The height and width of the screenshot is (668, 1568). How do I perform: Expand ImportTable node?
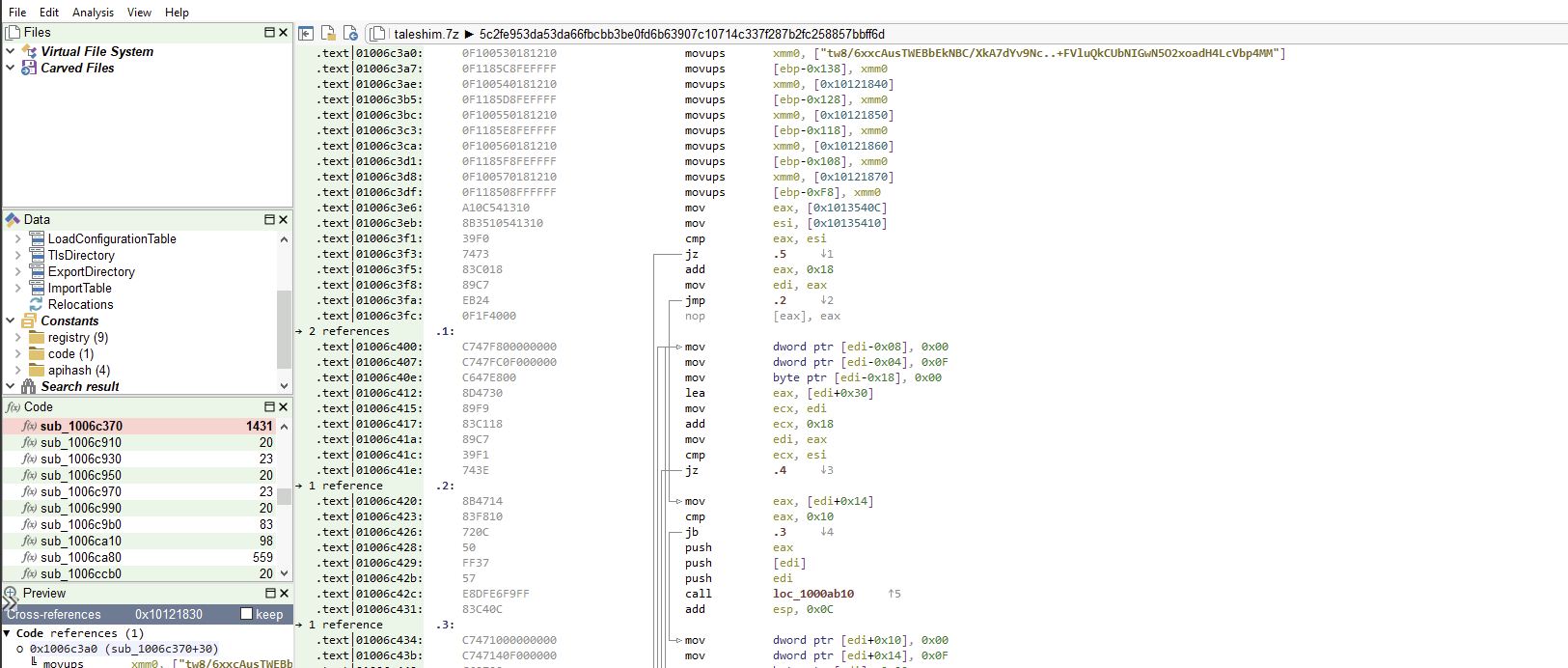pyautogui.click(x=18, y=288)
